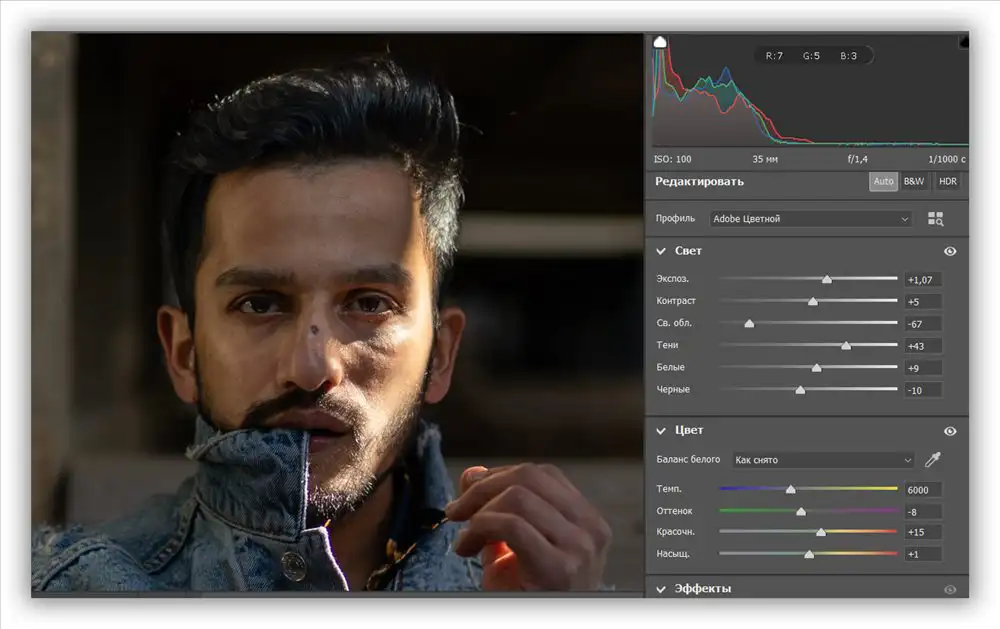Viewport: 1000px width, 629px height.
Task: Open the Профиль dropdown showing Adobe Цветной
Action: pyautogui.click(x=810, y=218)
